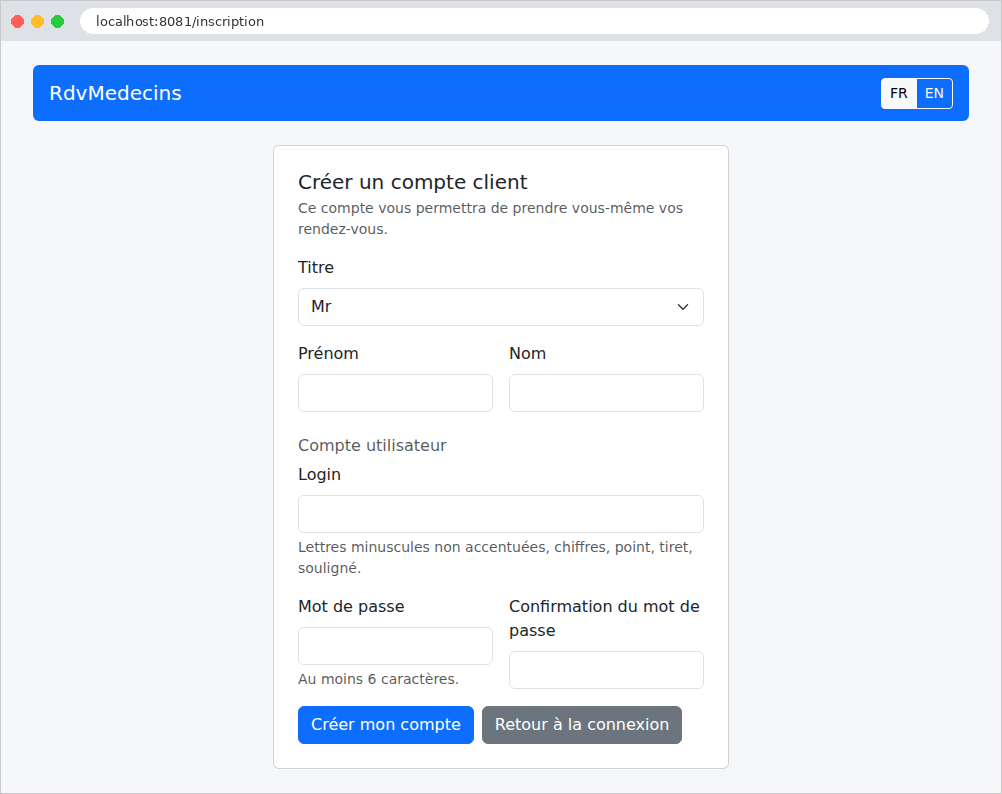Click the 'Mot de passe' field label
Screen dimensions: 1002x794
pos(351,606)
